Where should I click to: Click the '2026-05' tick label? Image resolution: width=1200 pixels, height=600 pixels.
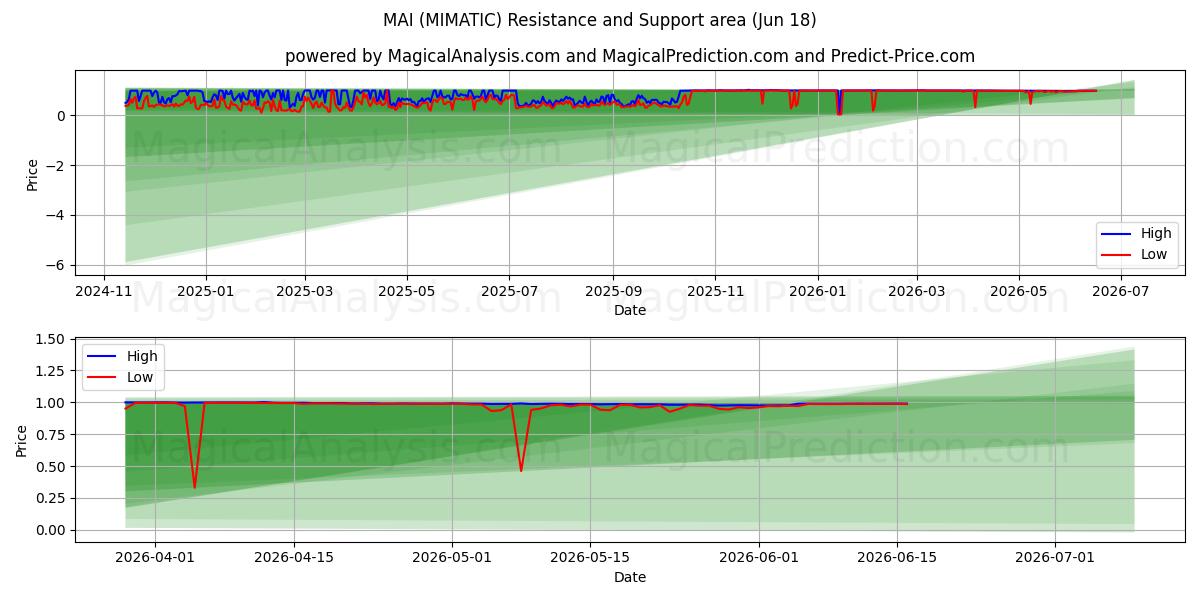[x=1018, y=290]
